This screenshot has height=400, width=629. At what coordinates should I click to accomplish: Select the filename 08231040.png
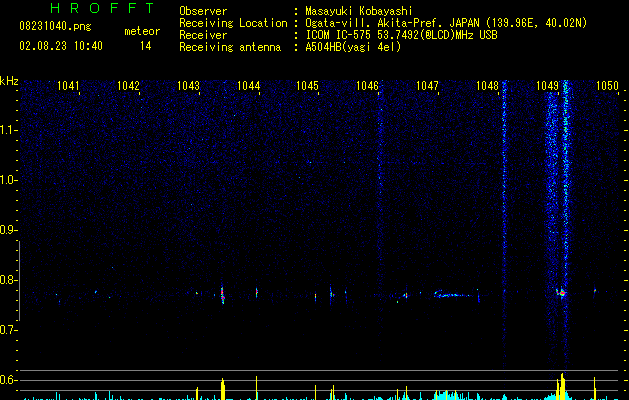point(55,27)
